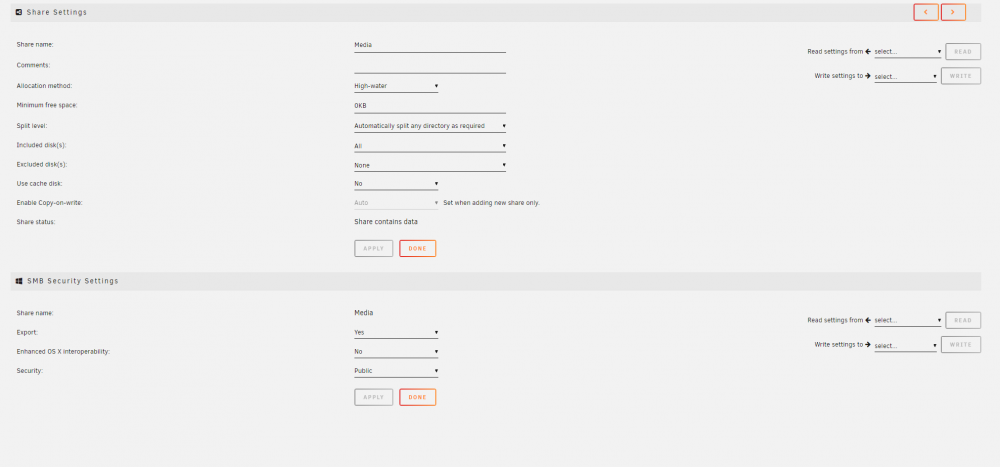This screenshot has width=1000, height=467.
Task: Click the SMB section Media share name text
Action: pyautogui.click(x=364, y=313)
